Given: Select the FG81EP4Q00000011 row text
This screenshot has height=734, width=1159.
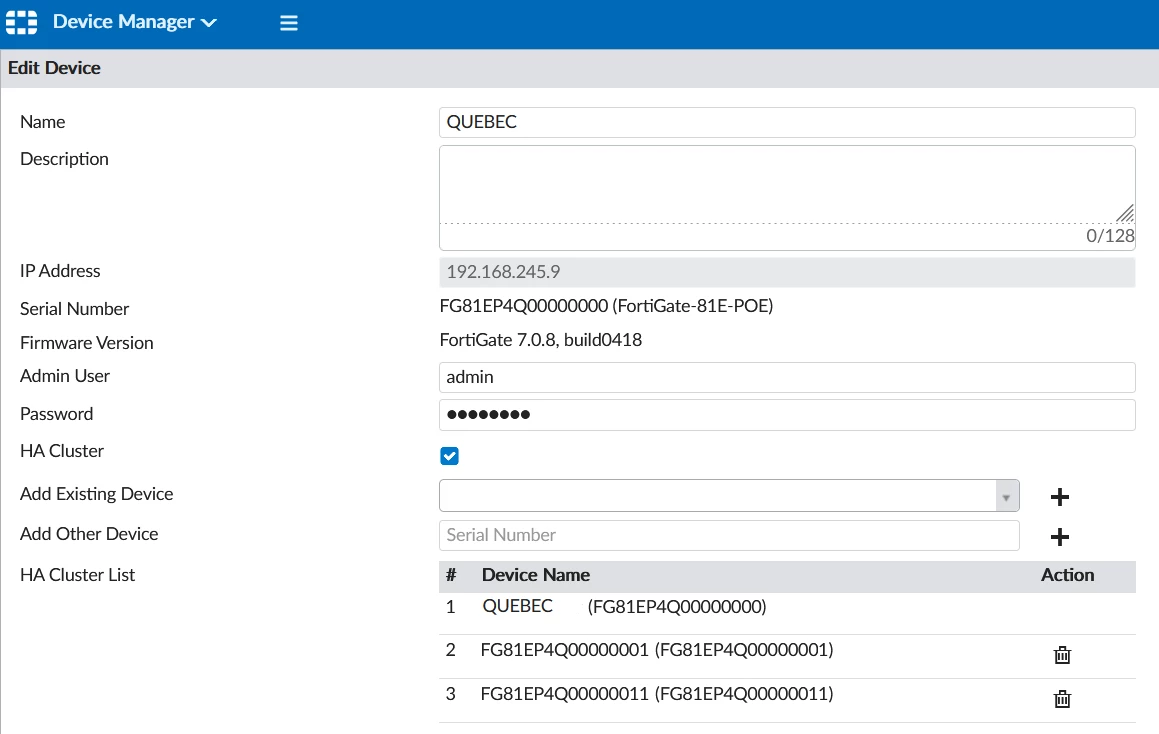Looking at the screenshot, I should point(657,694).
